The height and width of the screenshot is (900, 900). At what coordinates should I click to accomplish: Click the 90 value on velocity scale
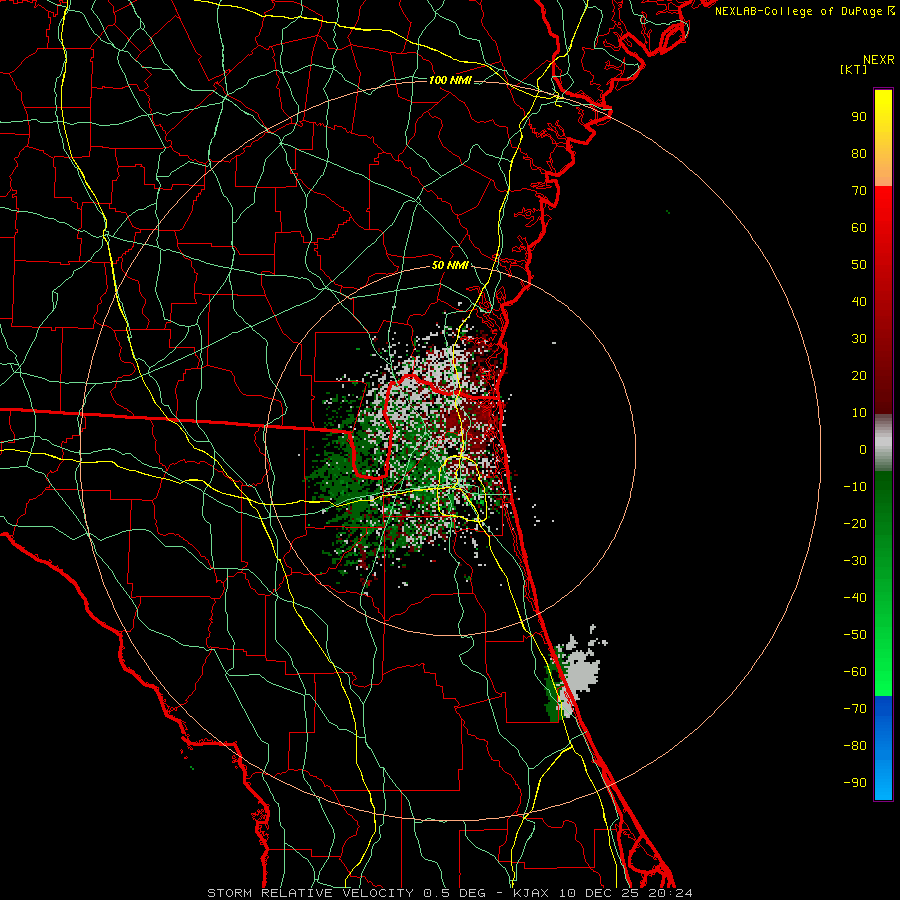coord(859,117)
